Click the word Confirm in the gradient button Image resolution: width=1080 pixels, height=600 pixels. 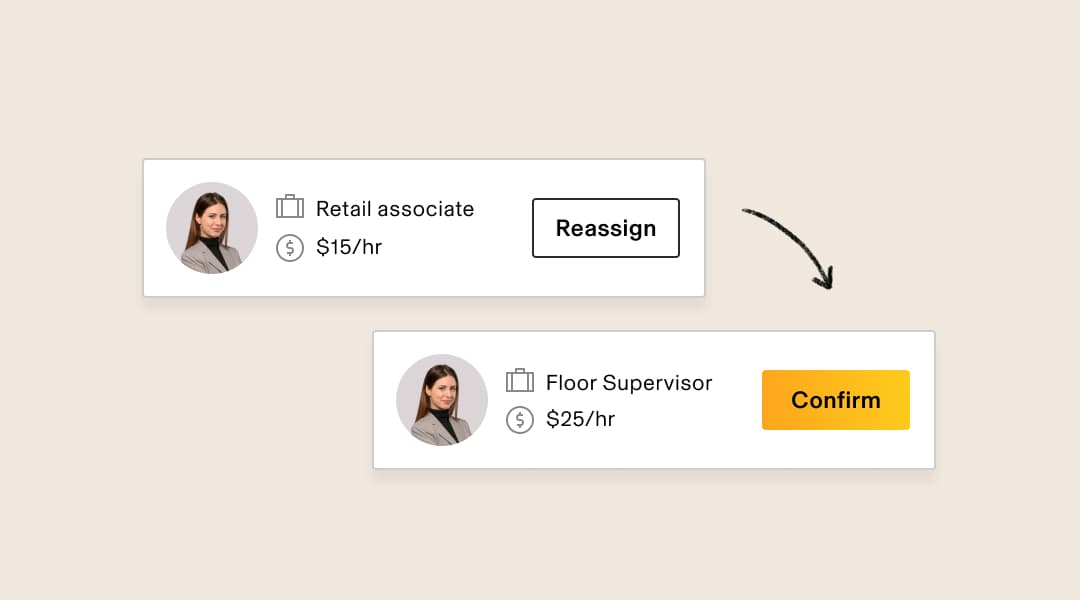coord(836,400)
